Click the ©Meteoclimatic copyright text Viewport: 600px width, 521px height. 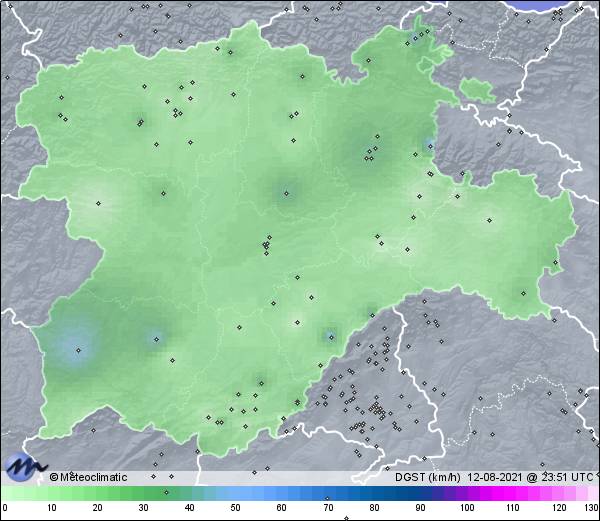pyautogui.click(x=89, y=477)
